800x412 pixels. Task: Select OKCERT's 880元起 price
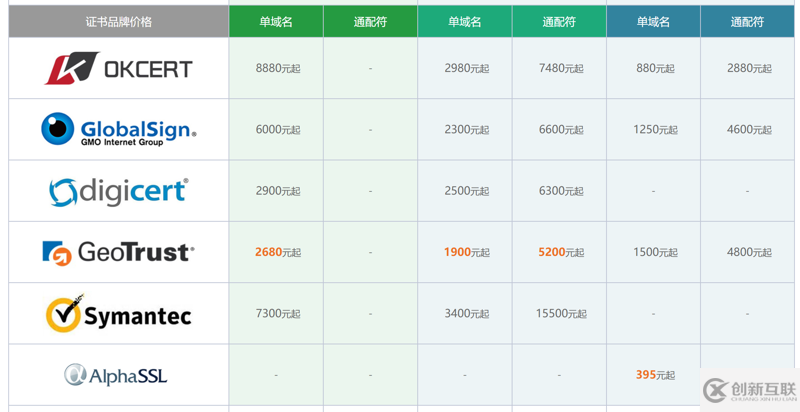coord(656,68)
